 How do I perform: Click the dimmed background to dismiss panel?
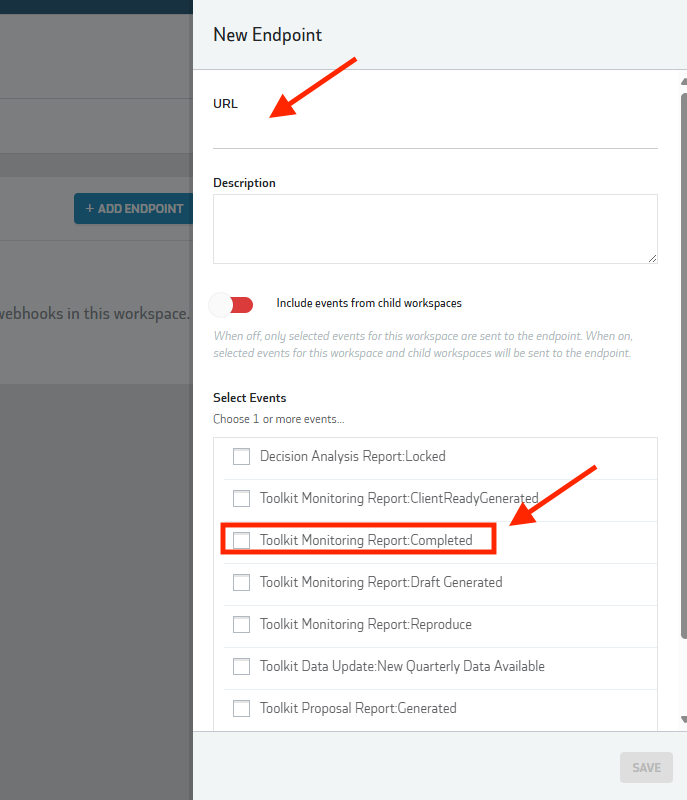[x=95, y=550]
